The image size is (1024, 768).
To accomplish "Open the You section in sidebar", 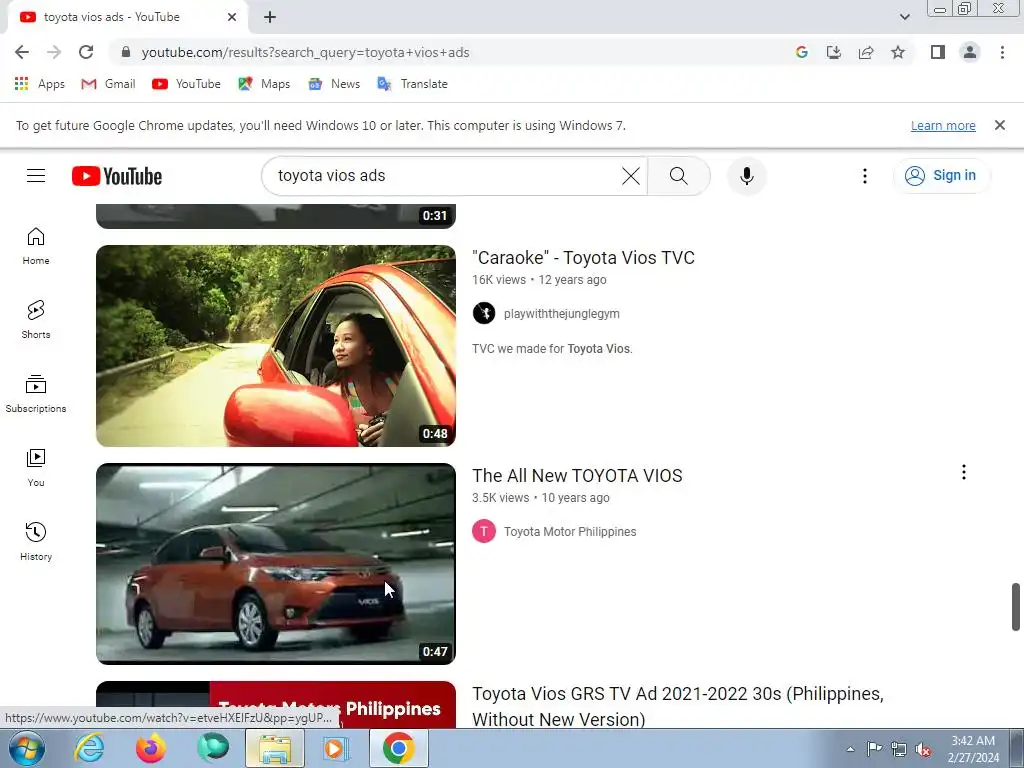I will [36, 468].
